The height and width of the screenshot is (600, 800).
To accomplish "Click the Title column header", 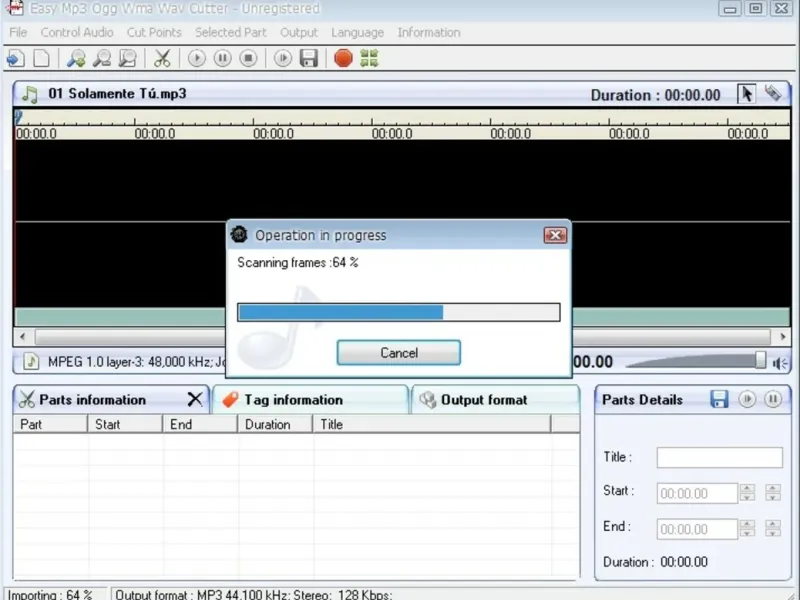I will click(432, 424).
